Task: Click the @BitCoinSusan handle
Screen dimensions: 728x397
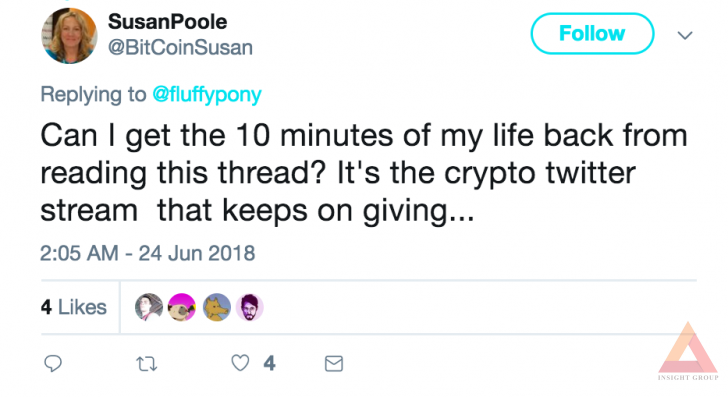Action: (181, 48)
